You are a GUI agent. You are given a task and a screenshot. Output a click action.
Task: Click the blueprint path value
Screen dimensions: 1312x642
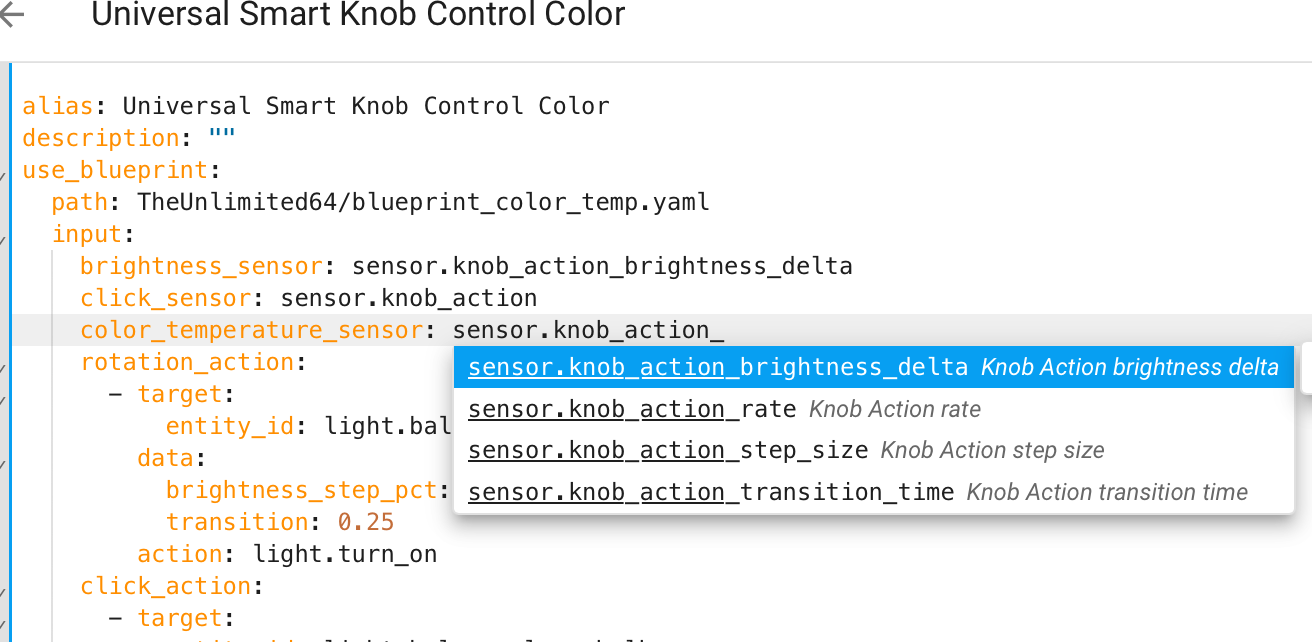(423, 202)
